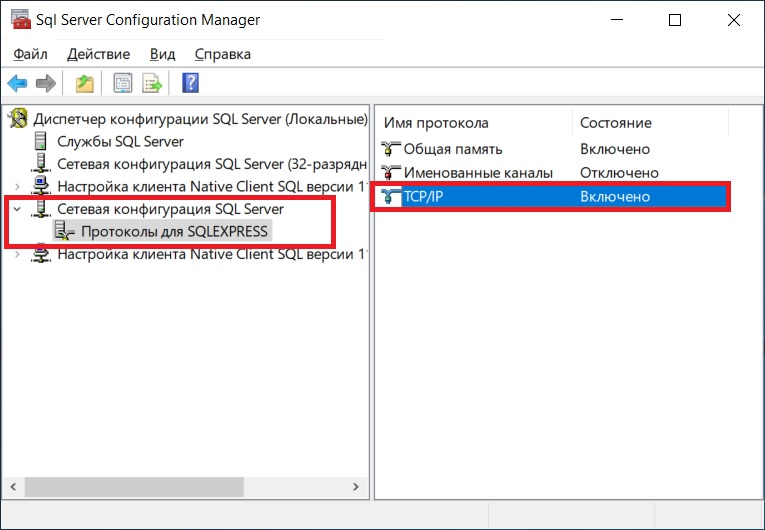Sort by the Состояние column header
Screen dimensions: 765x530
(650, 122)
